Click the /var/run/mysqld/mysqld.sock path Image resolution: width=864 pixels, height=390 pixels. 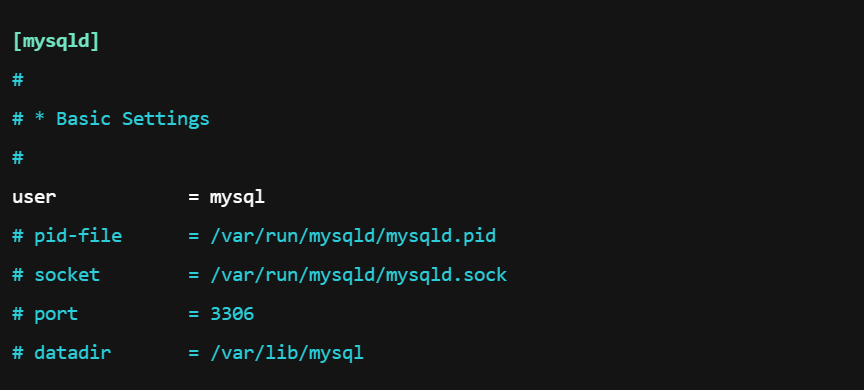[x=359, y=275]
